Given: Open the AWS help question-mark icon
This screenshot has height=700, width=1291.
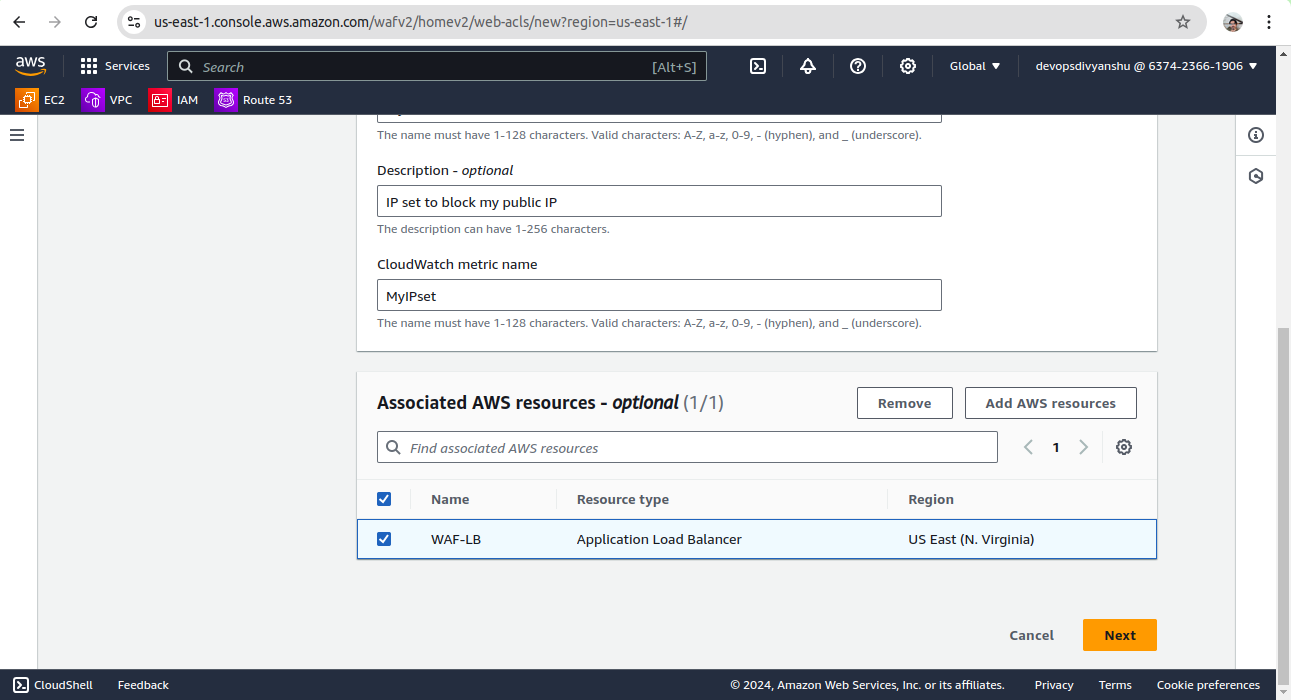Looking at the screenshot, I should coord(858,66).
